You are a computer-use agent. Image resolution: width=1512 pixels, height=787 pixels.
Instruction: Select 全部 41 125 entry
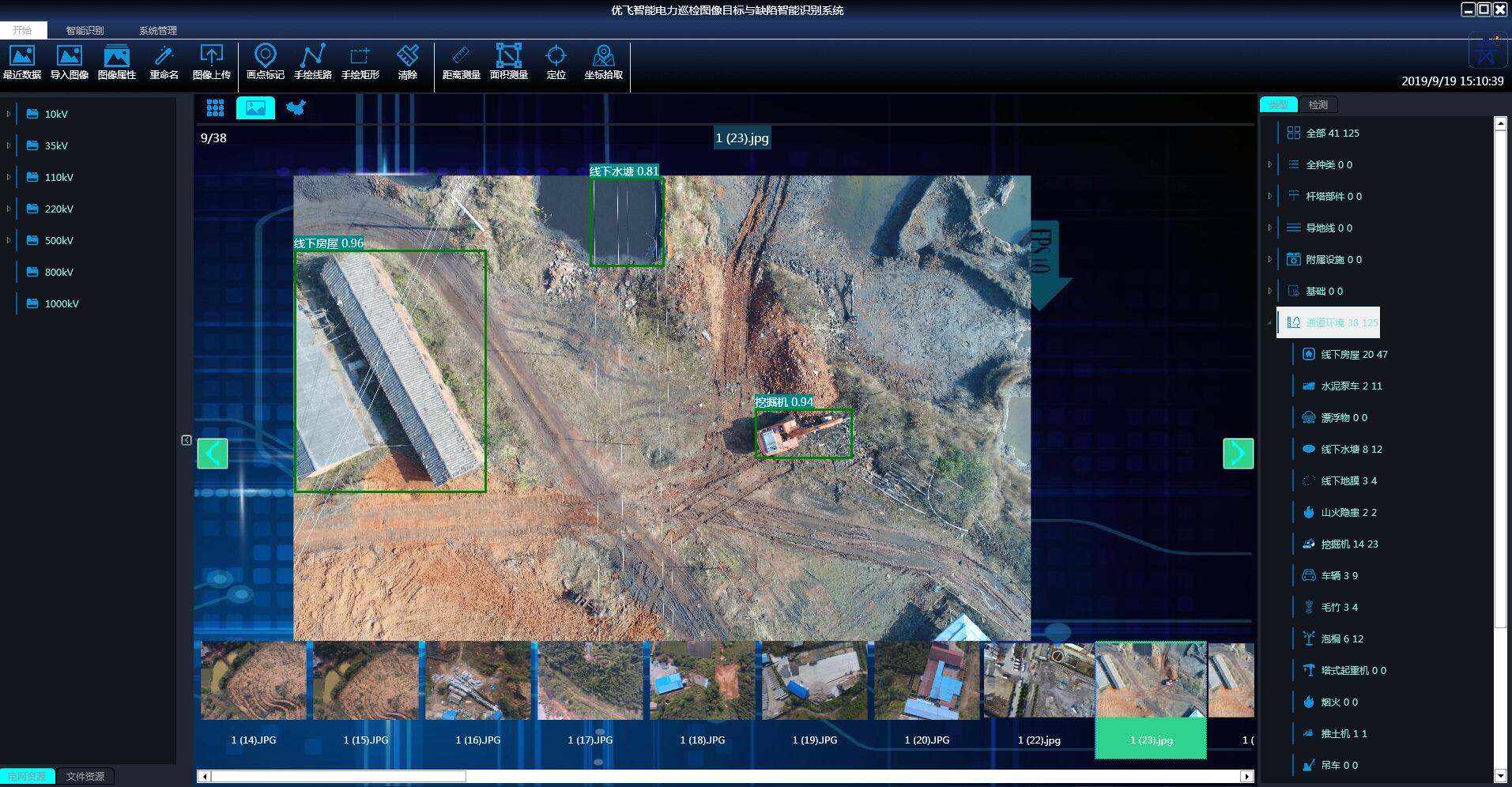[x=1324, y=133]
